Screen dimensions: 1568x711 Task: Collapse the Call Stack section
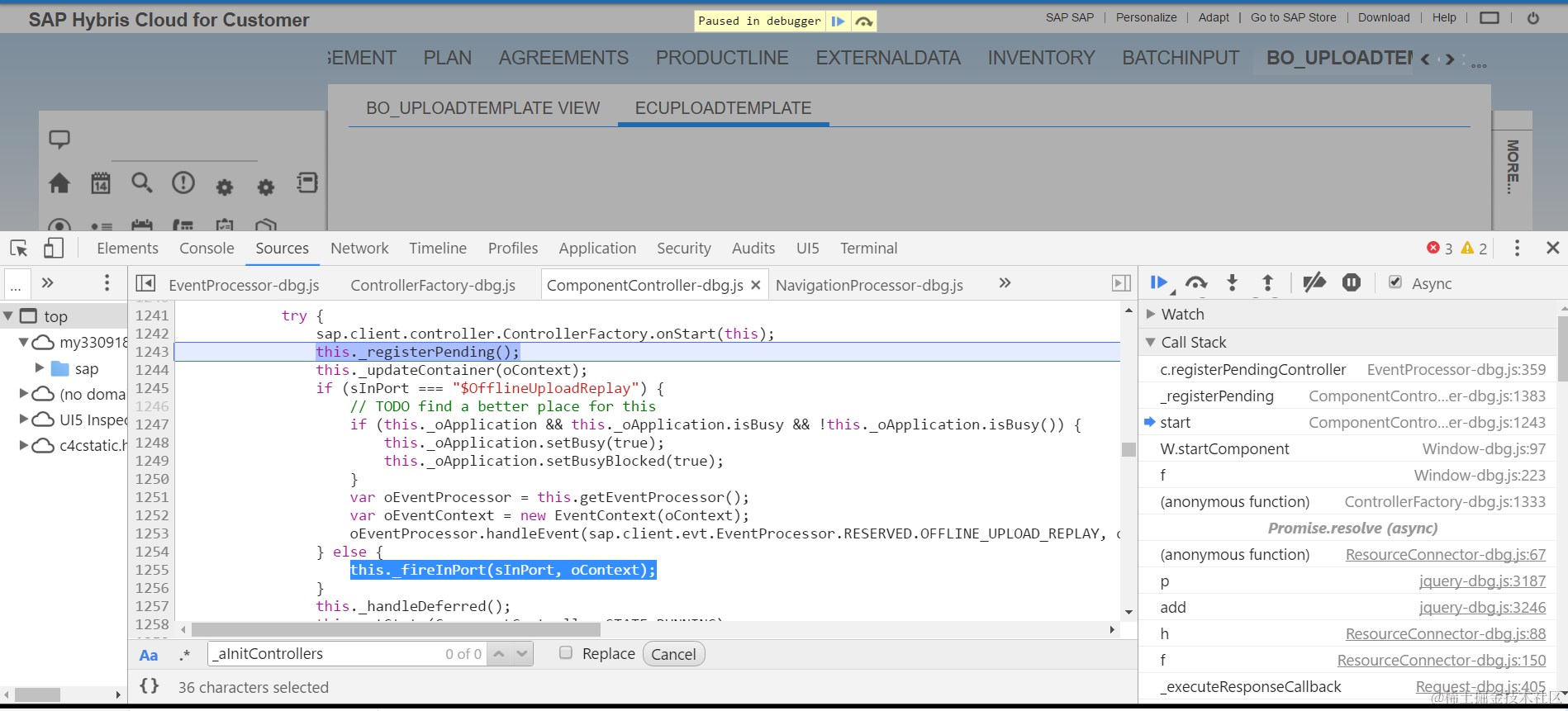pos(1151,342)
